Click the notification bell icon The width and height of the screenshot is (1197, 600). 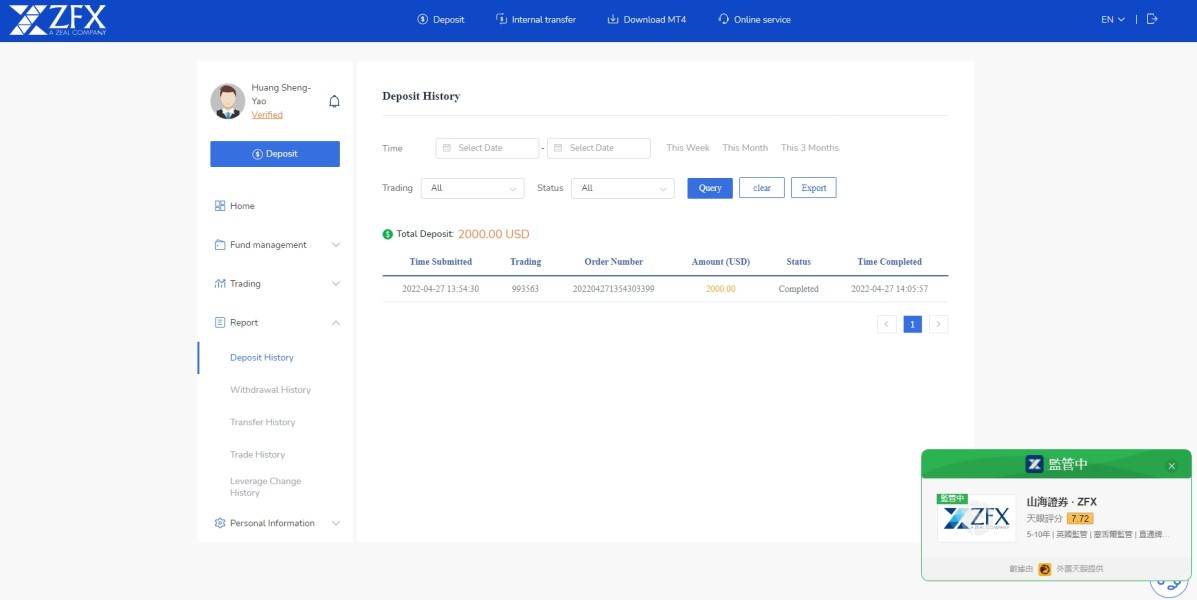(x=334, y=101)
